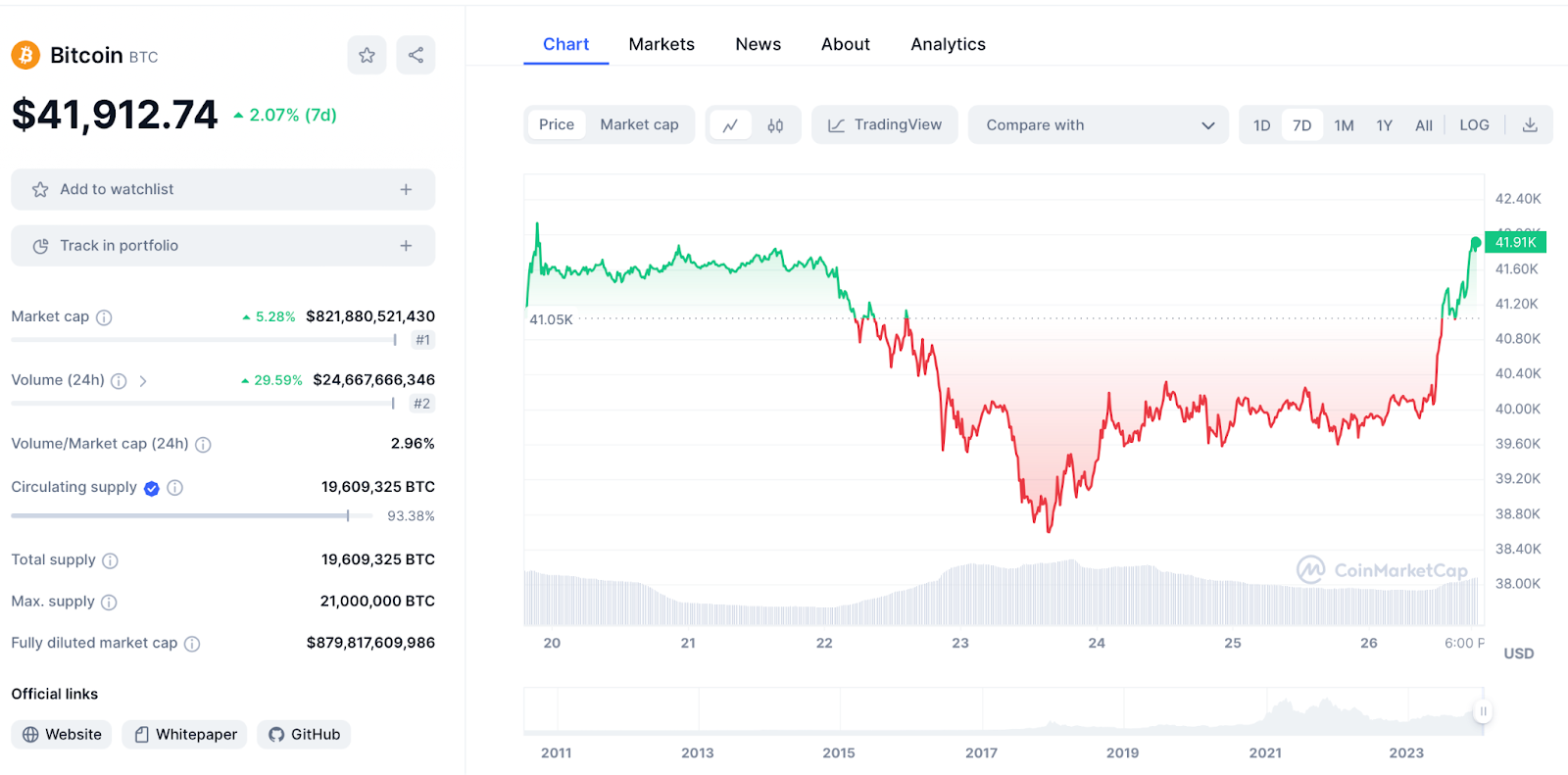Click the plus icon on Track in portfolio

(406, 246)
